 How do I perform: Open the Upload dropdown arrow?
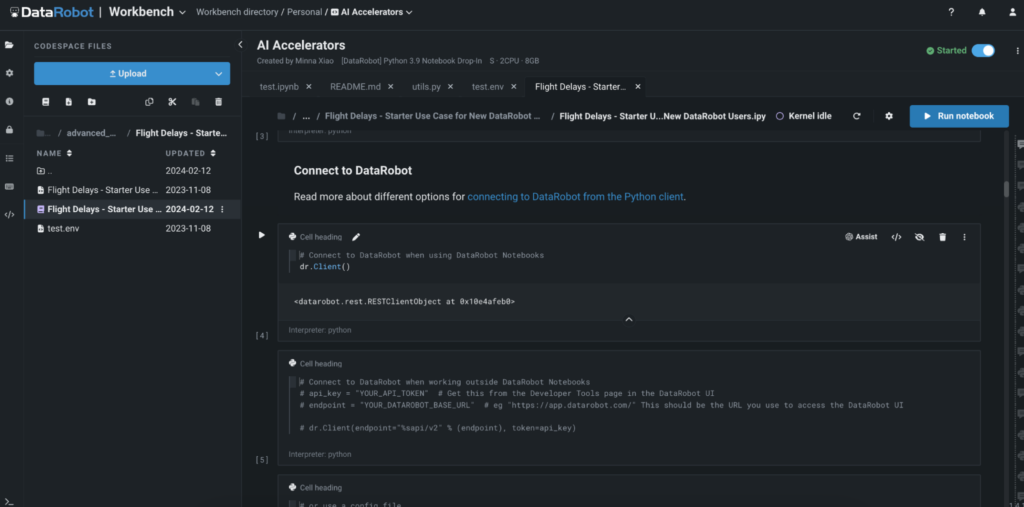[x=219, y=74]
